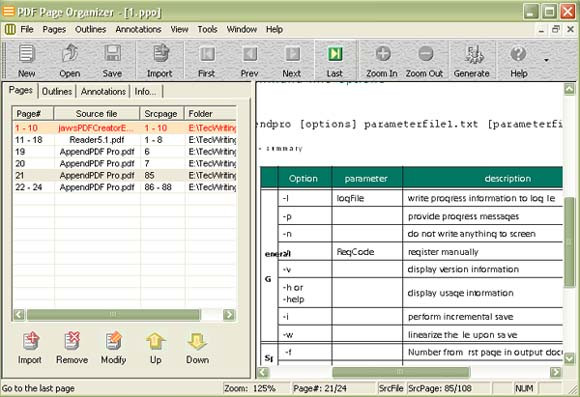580x397 pixels.
Task: Click left arrow of pages list scrollbar
Action: tap(19, 315)
